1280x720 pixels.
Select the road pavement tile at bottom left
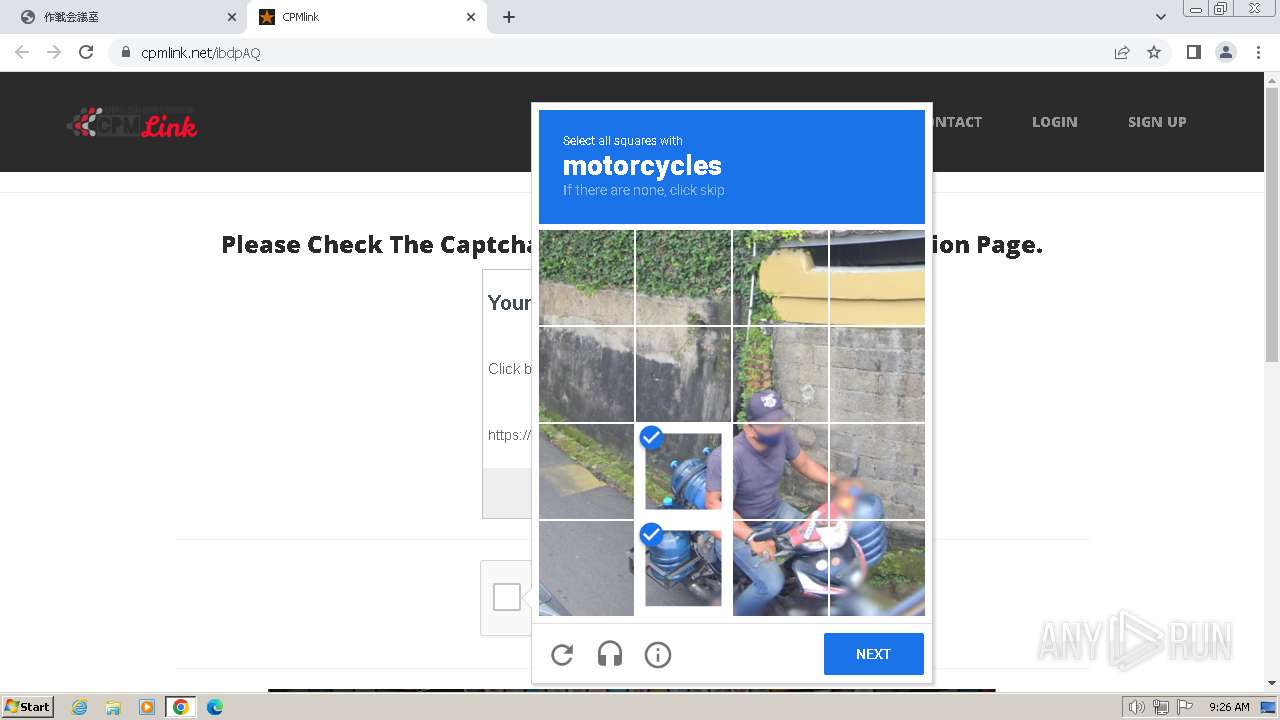586,568
